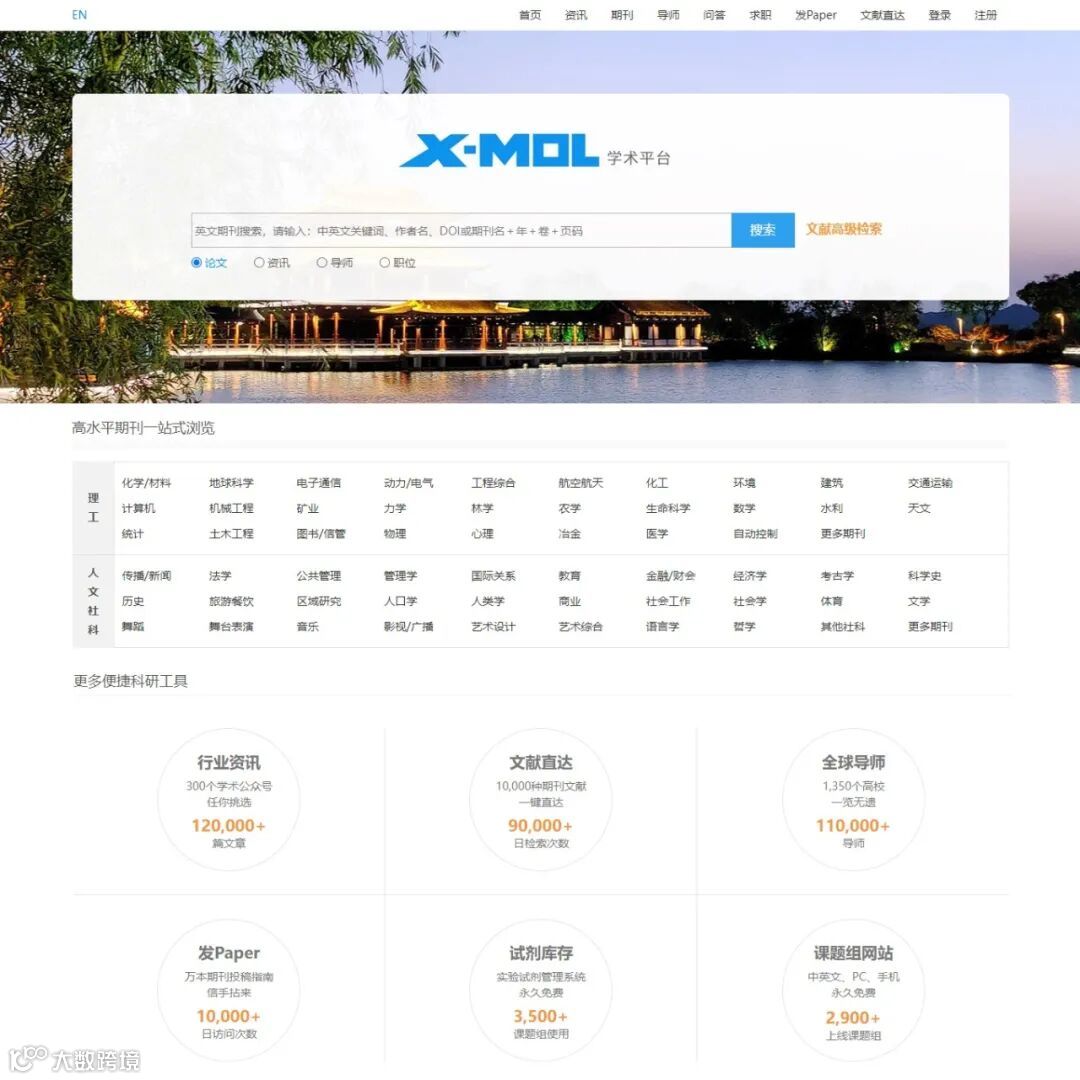
Task: Select the 资讯 radio button
Action: point(259,262)
